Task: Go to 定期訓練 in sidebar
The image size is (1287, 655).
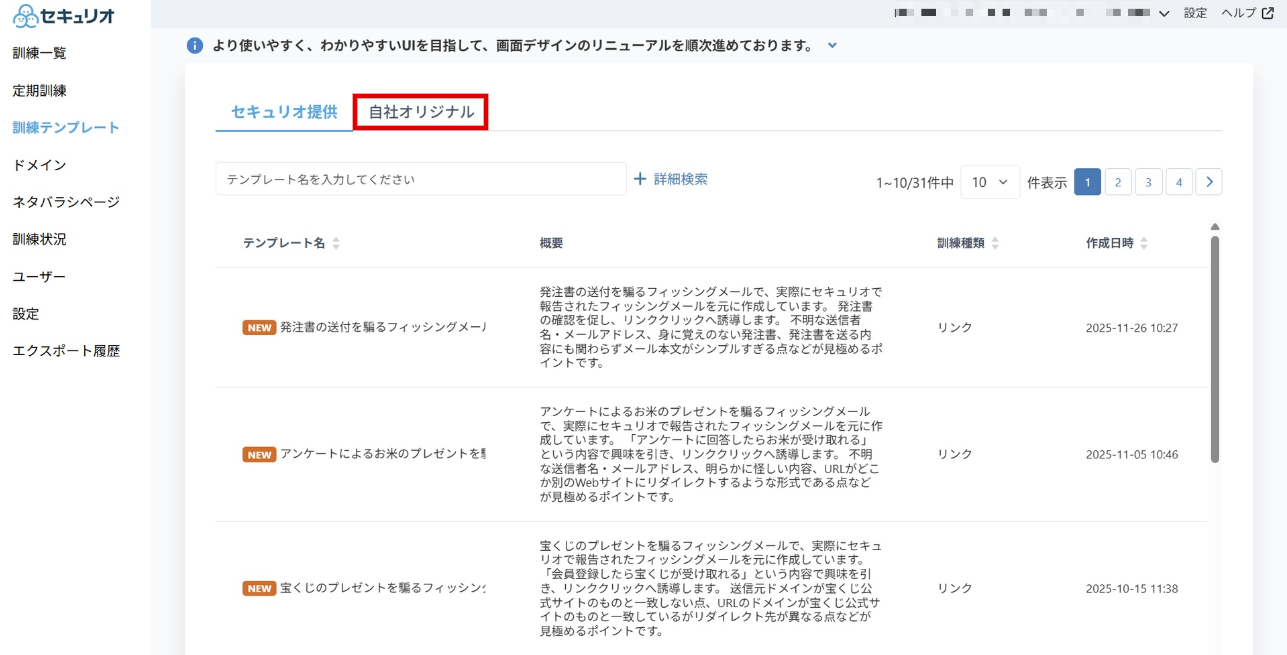Action: click(x=39, y=90)
